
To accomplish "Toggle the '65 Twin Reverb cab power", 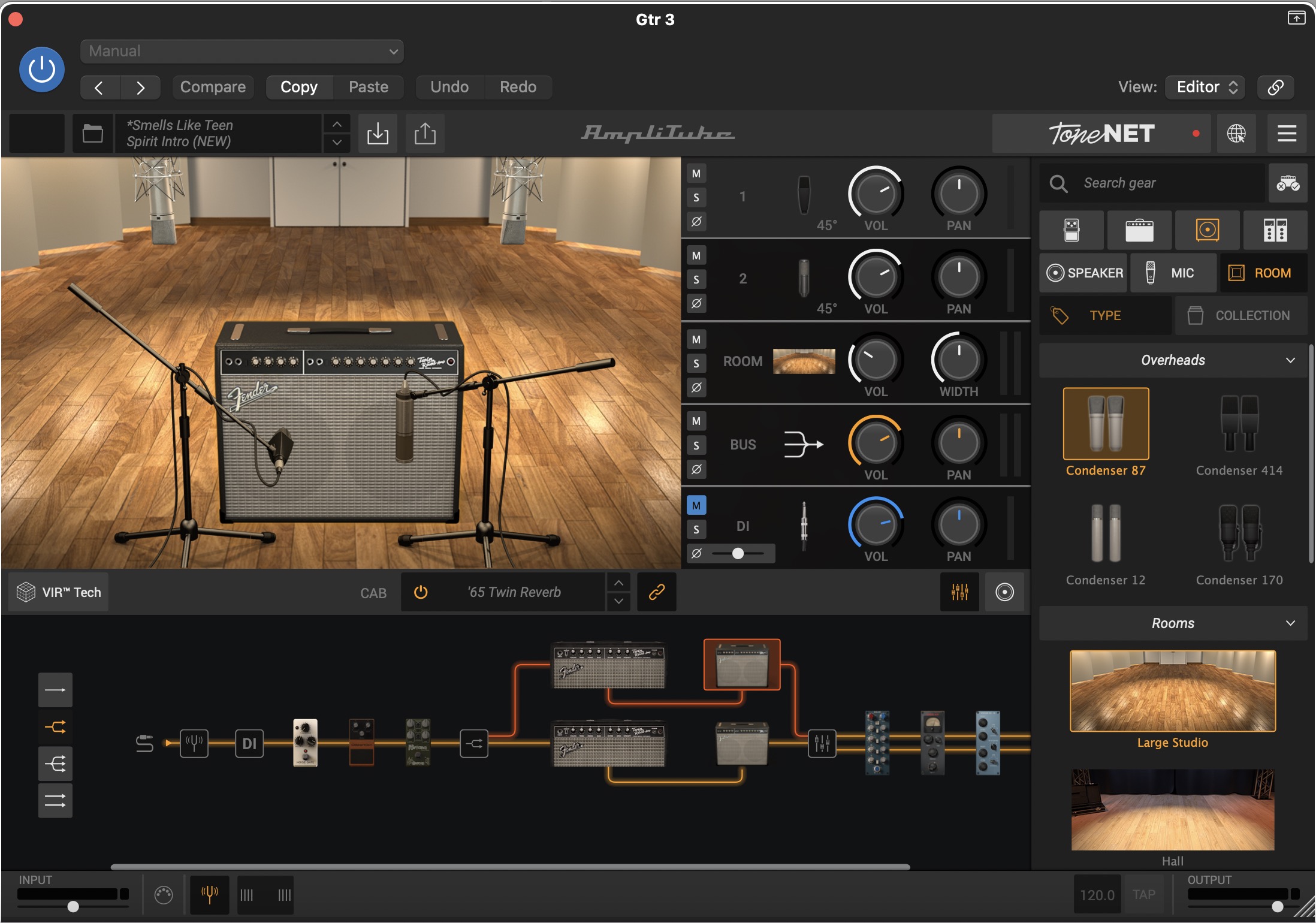I will pyautogui.click(x=421, y=592).
